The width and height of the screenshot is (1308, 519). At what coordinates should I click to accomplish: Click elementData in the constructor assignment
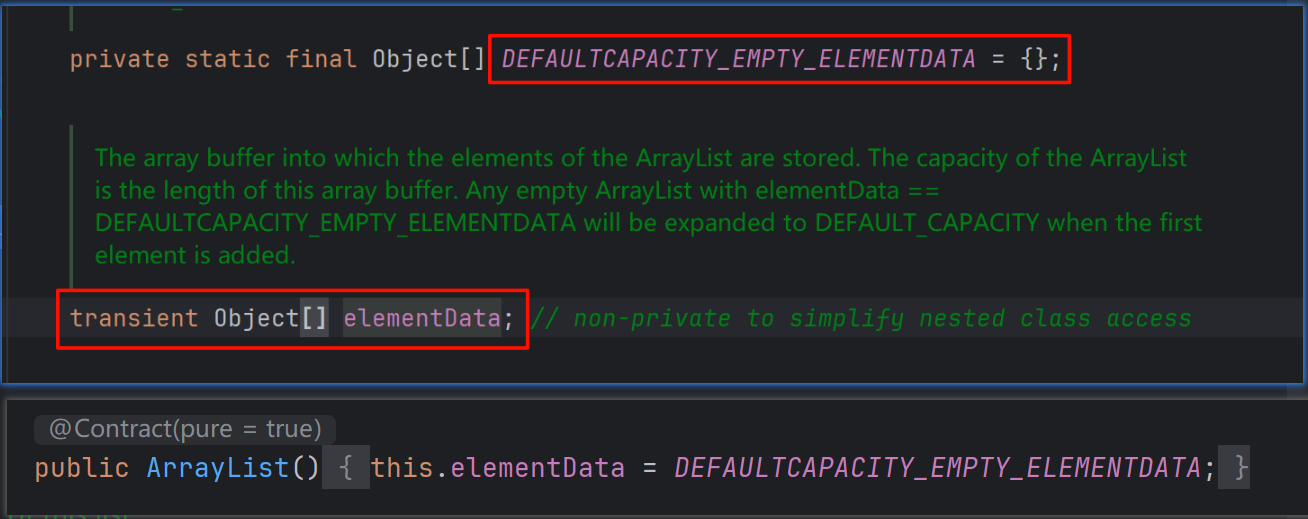537,468
